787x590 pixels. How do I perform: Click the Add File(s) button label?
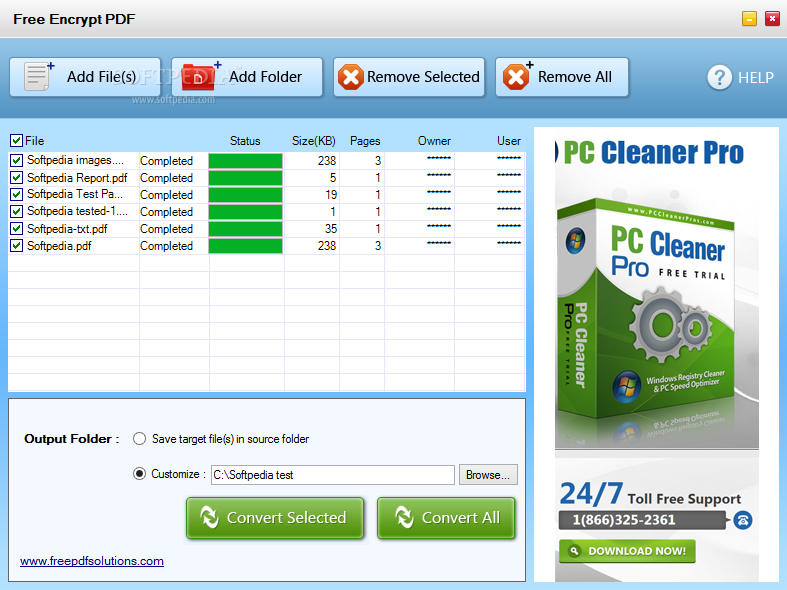tap(101, 77)
